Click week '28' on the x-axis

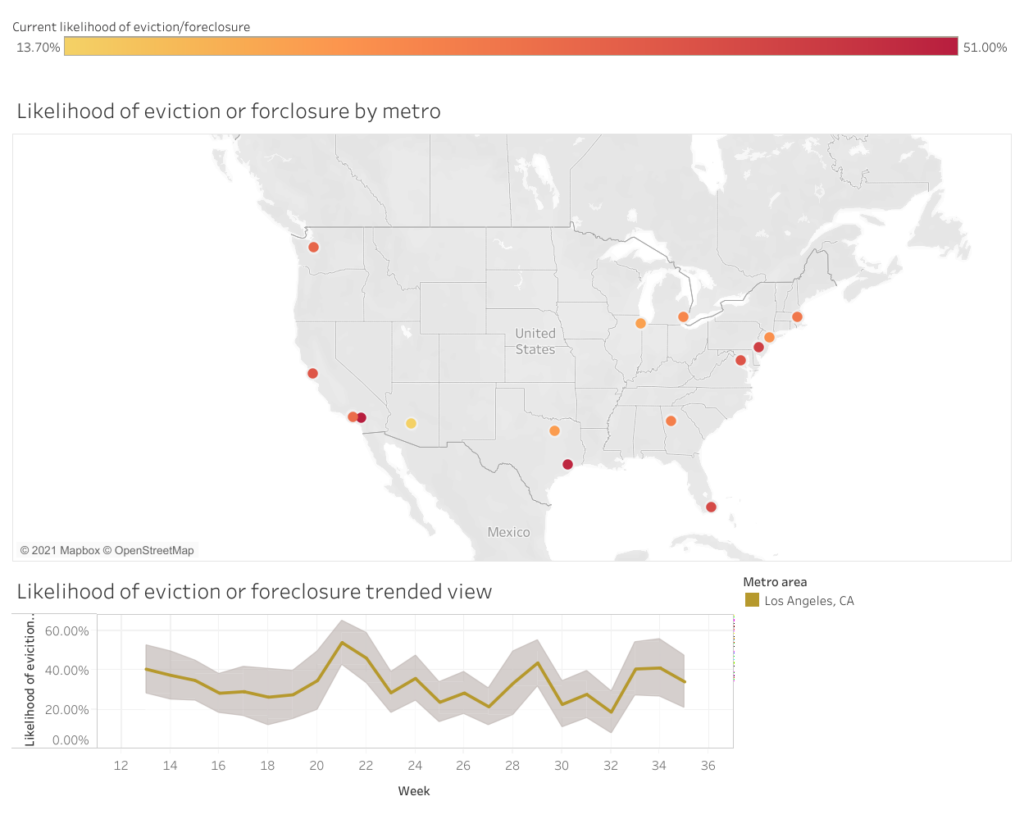click(512, 765)
